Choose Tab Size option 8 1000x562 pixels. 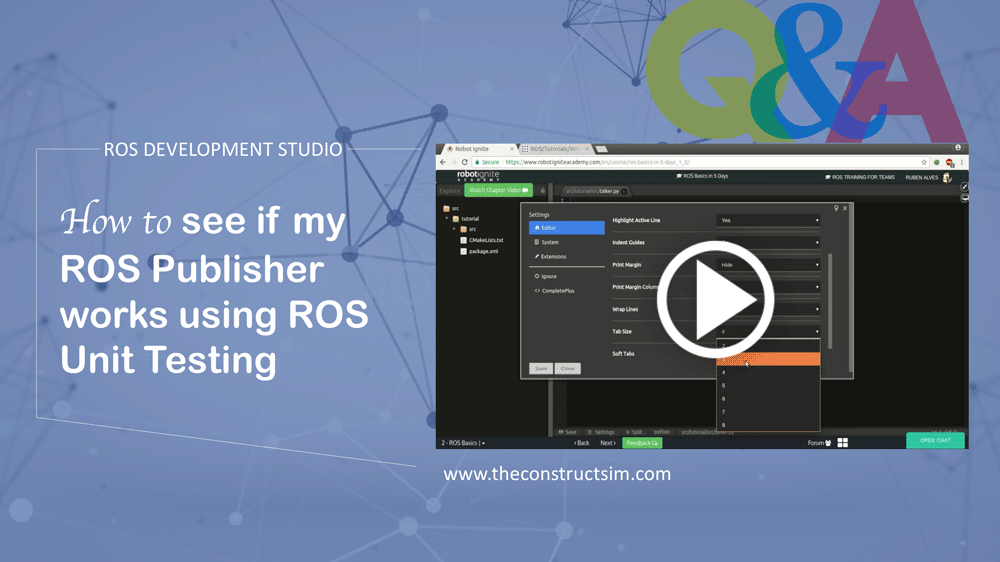point(768,425)
